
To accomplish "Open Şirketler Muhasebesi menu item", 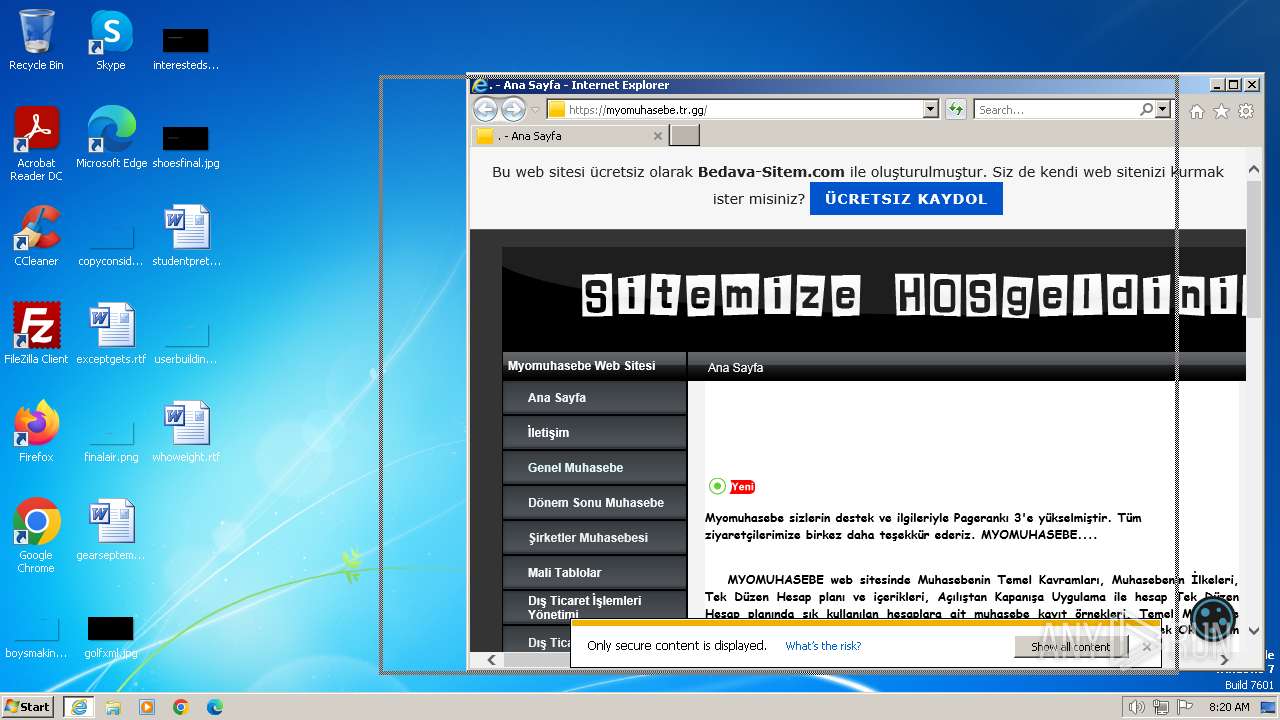I will (595, 538).
